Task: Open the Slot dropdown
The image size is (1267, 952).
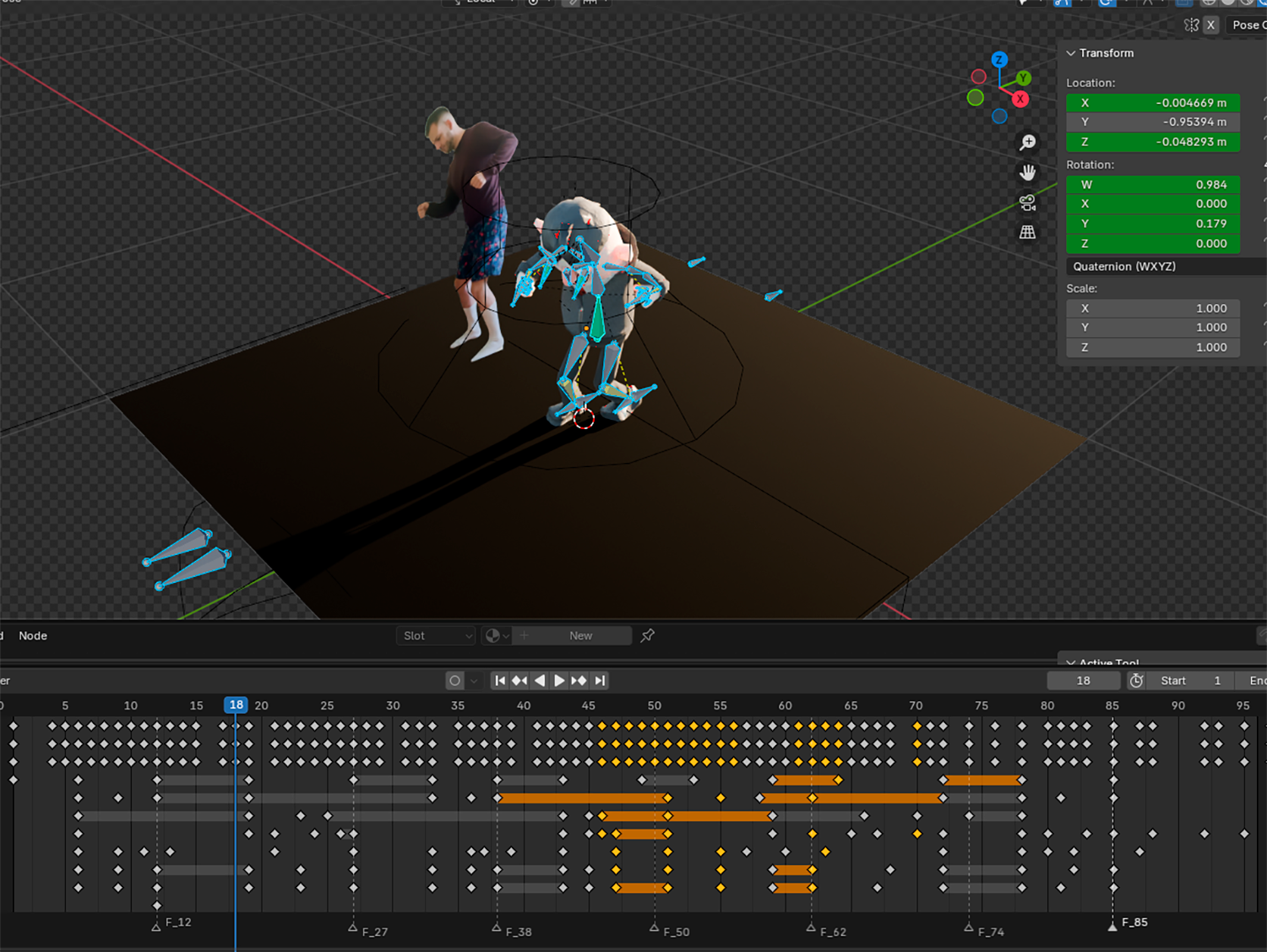Action: 436,636
